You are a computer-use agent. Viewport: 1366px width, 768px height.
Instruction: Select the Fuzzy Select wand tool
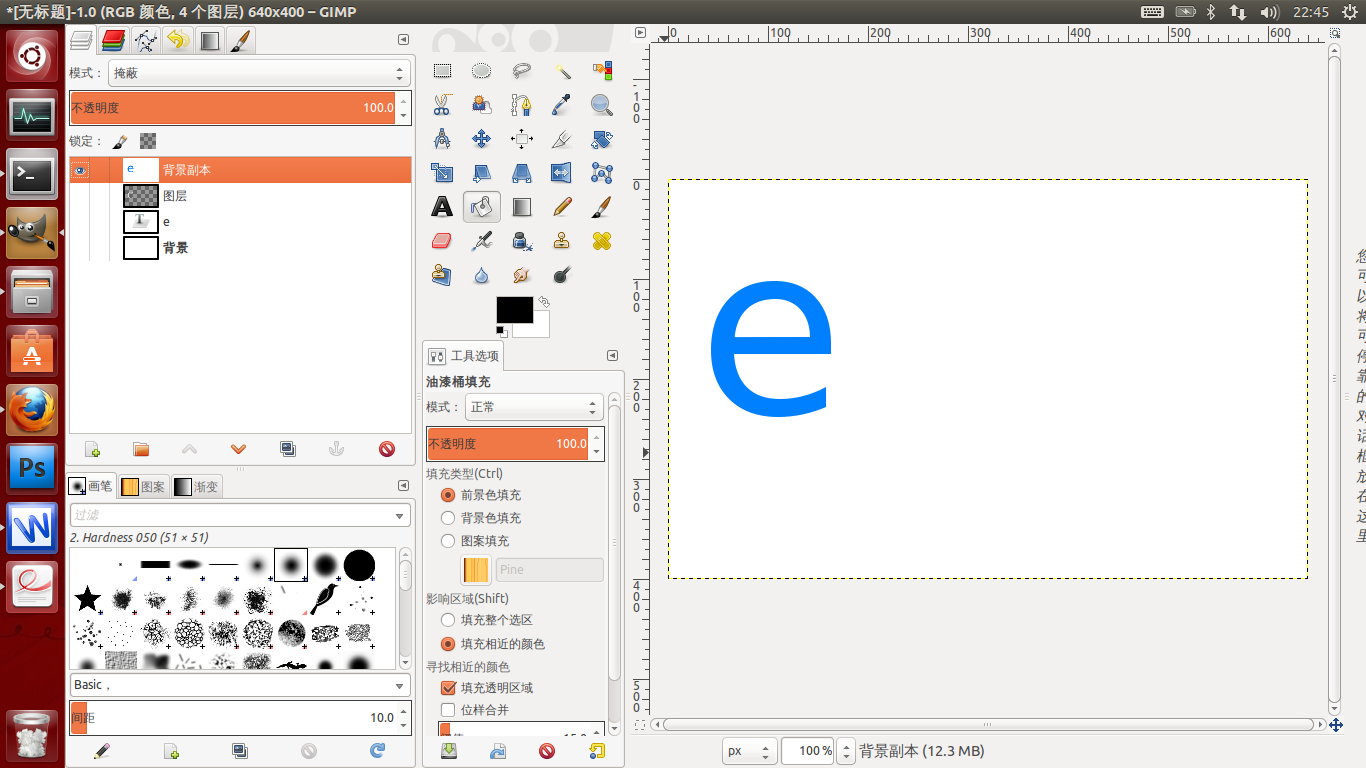[562, 71]
